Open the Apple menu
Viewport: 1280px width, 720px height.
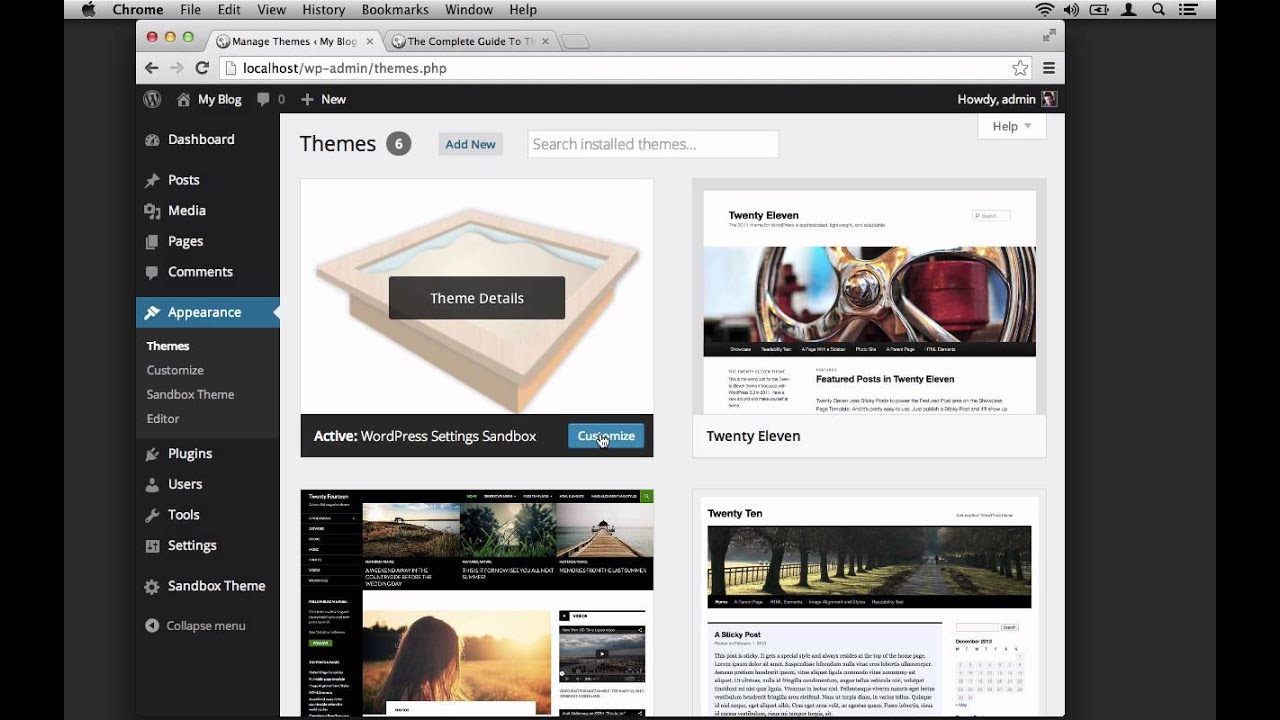(88, 10)
